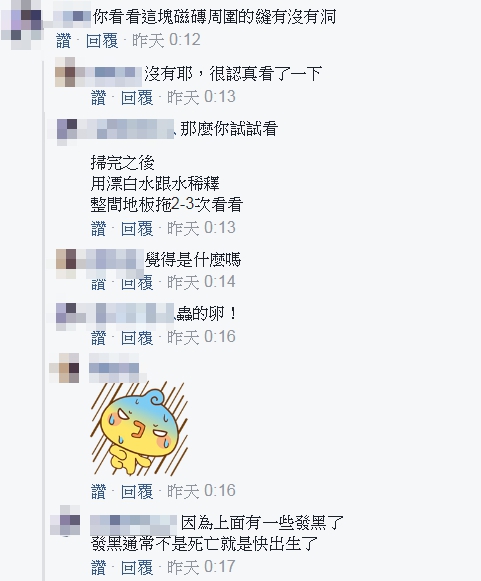Viewport: 481px width, 581px height.
Task: Click 回覆 under 覺得是什麼嗎 comment
Action: tap(137, 283)
